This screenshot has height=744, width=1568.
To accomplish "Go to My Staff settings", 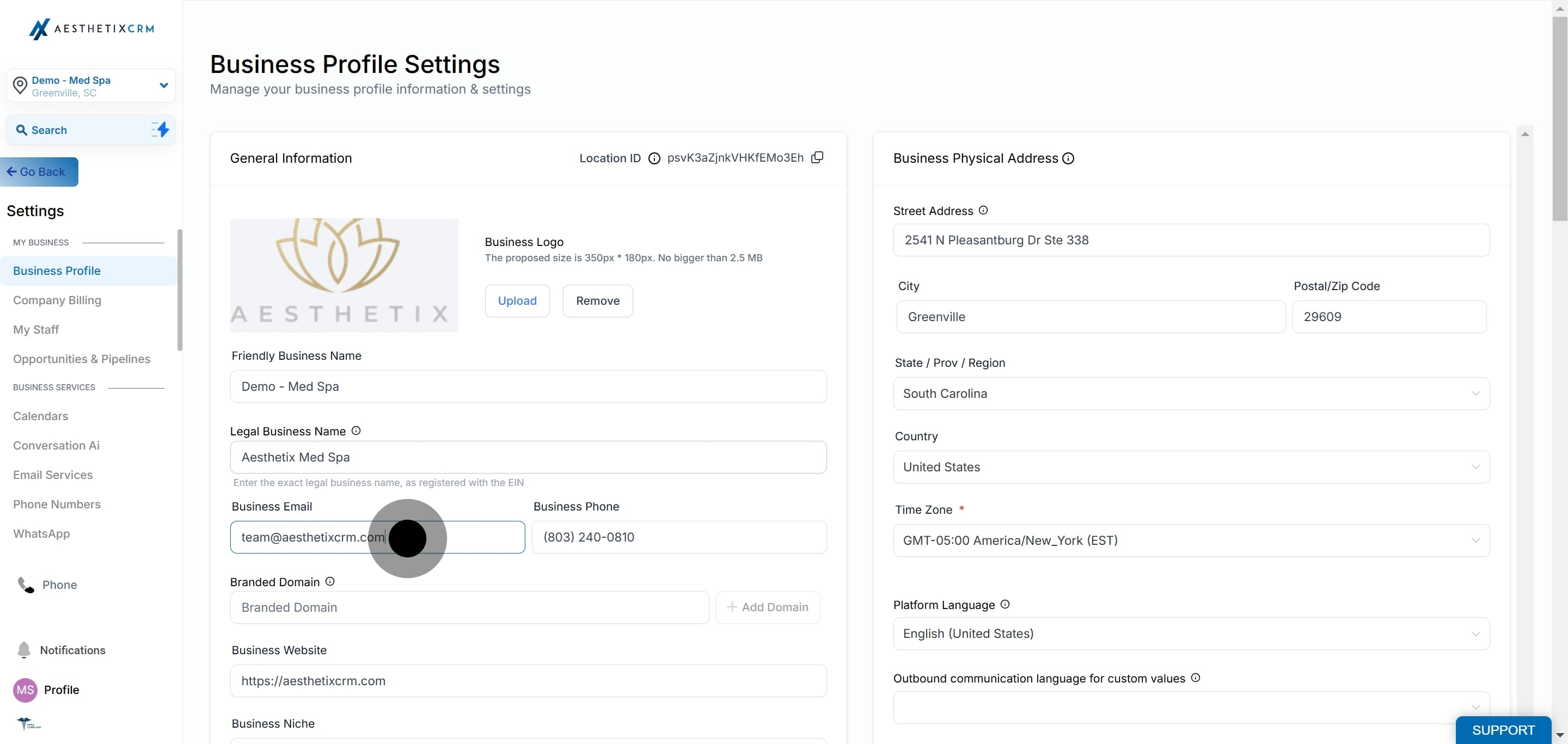I will coord(36,329).
